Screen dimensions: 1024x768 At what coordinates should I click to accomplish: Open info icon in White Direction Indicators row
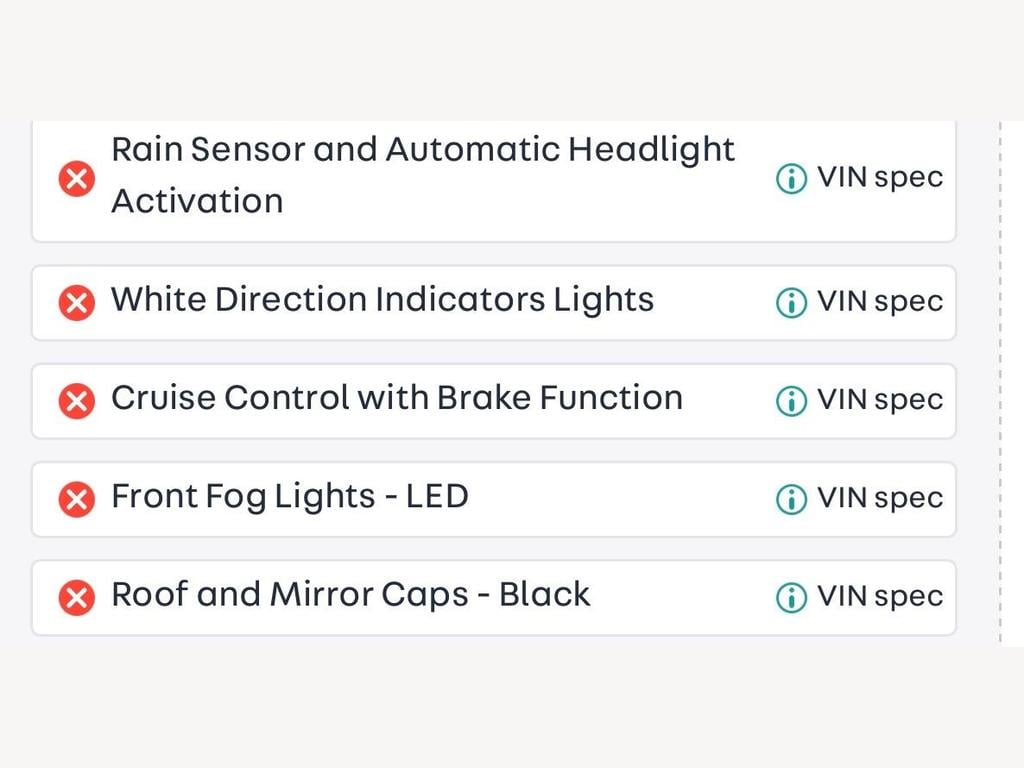point(792,303)
